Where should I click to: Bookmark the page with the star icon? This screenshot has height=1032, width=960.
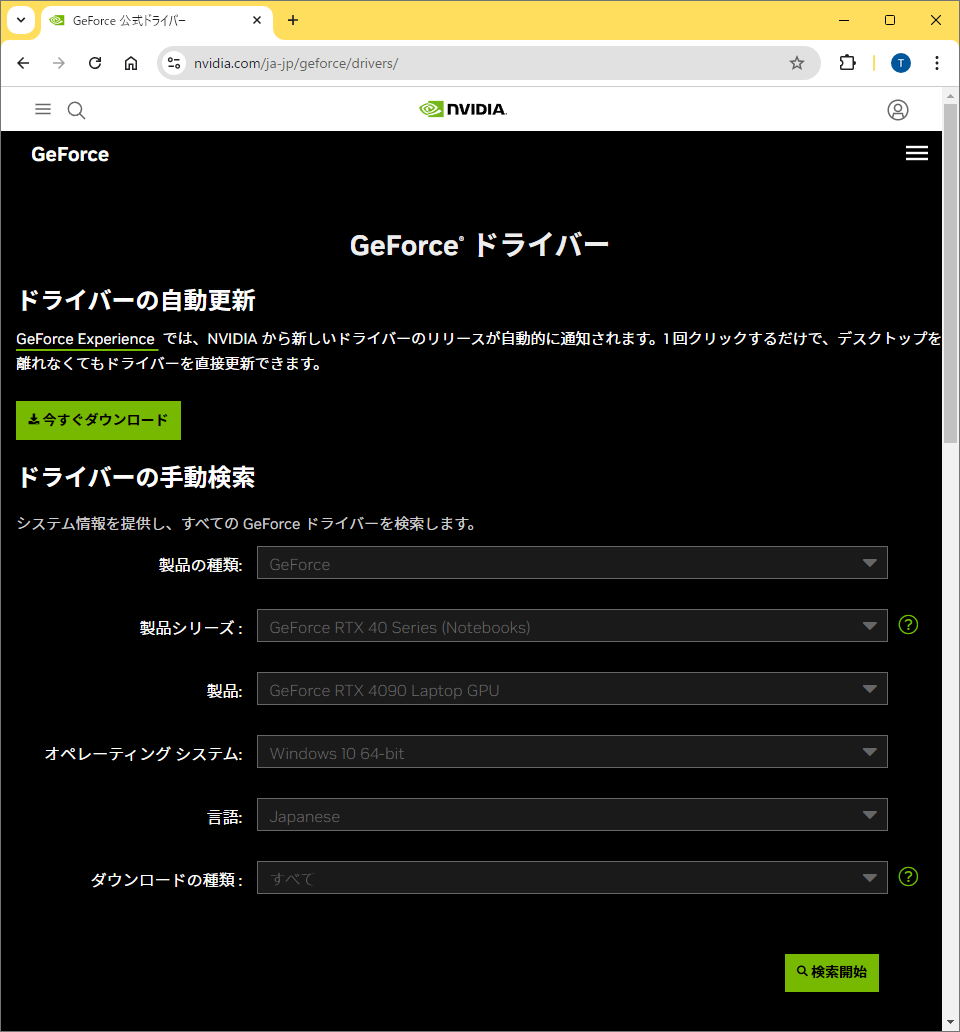(x=797, y=62)
